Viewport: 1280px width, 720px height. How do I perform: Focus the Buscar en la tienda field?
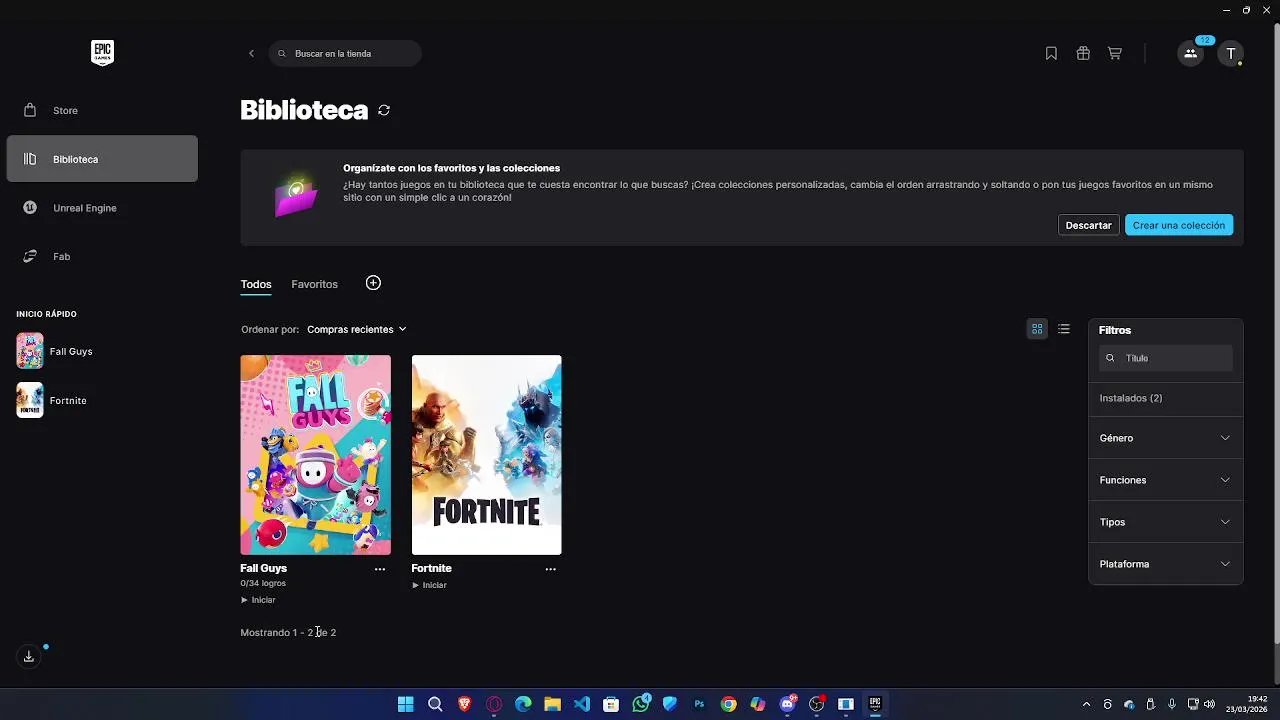(x=345, y=54)
